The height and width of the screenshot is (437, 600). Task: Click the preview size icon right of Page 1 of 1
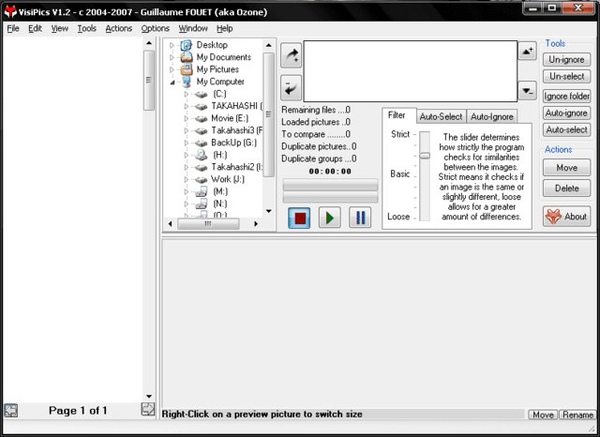pos(148,409)
